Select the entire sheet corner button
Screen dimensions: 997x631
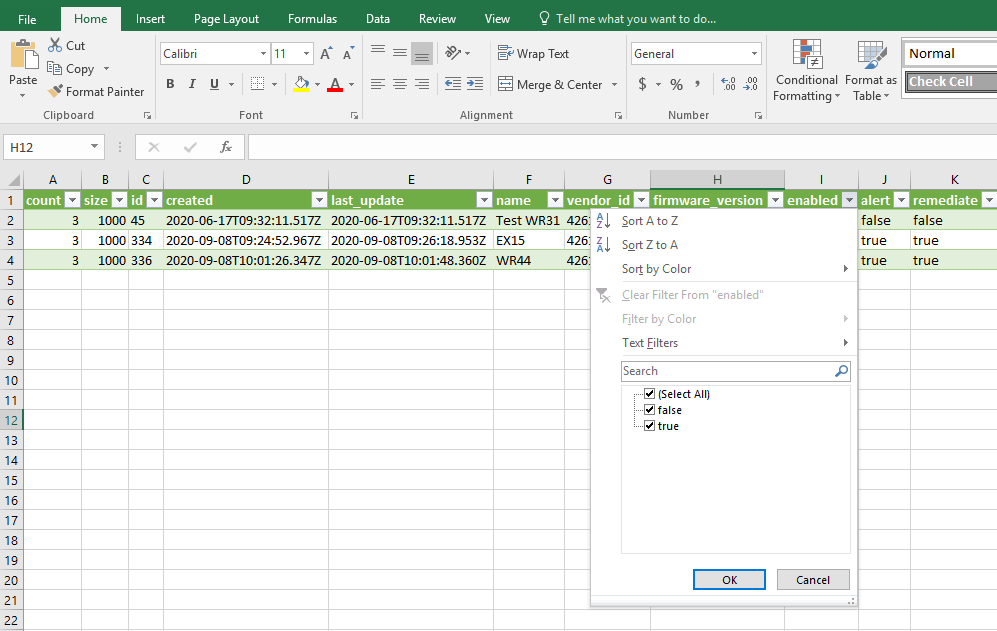(12, 179)
